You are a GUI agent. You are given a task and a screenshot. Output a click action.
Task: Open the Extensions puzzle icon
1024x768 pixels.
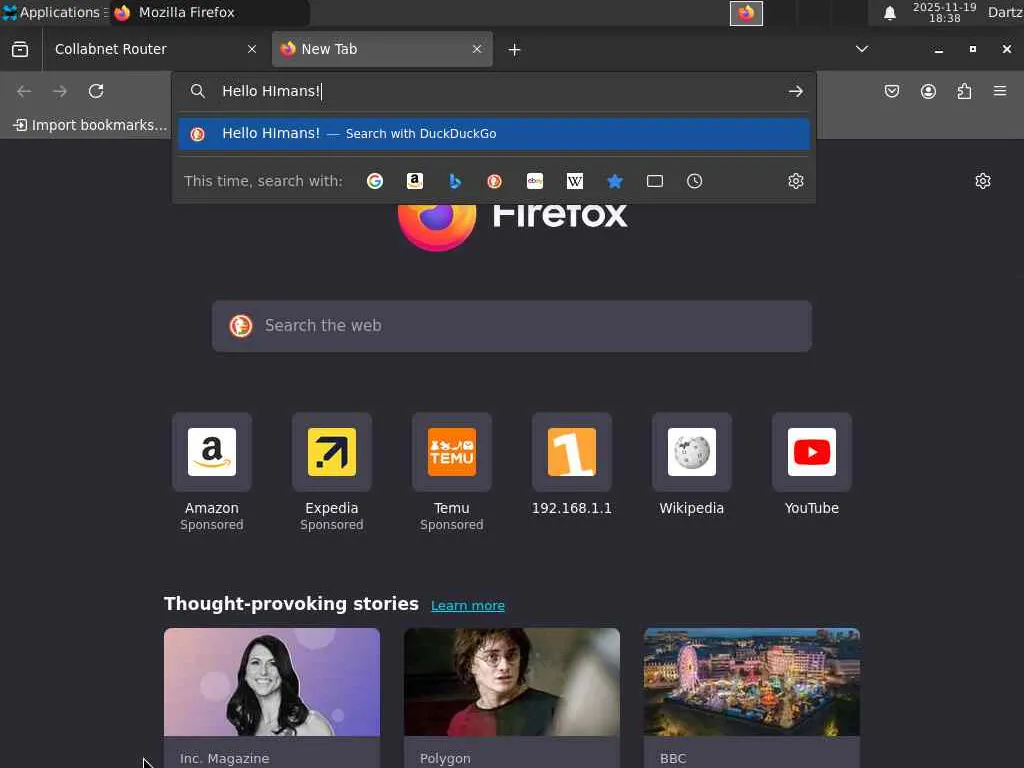coord(964,91)
